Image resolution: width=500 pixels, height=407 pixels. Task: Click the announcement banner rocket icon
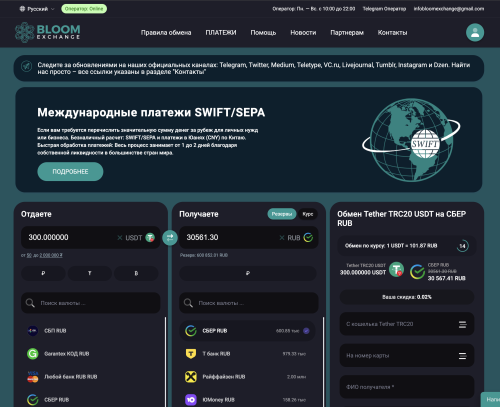coord(26,66)
